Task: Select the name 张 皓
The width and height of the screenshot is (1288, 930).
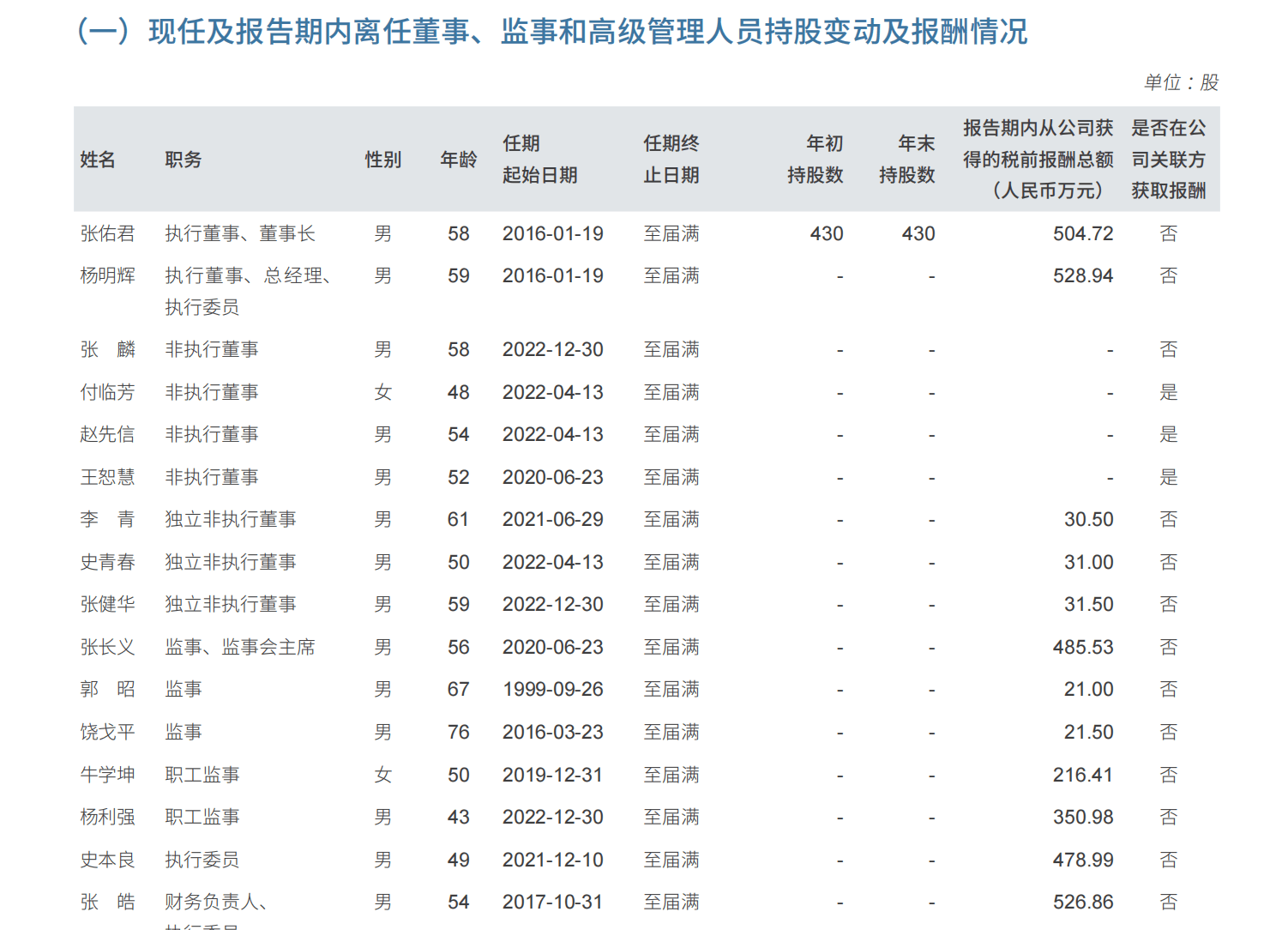Action: point(107,902)
